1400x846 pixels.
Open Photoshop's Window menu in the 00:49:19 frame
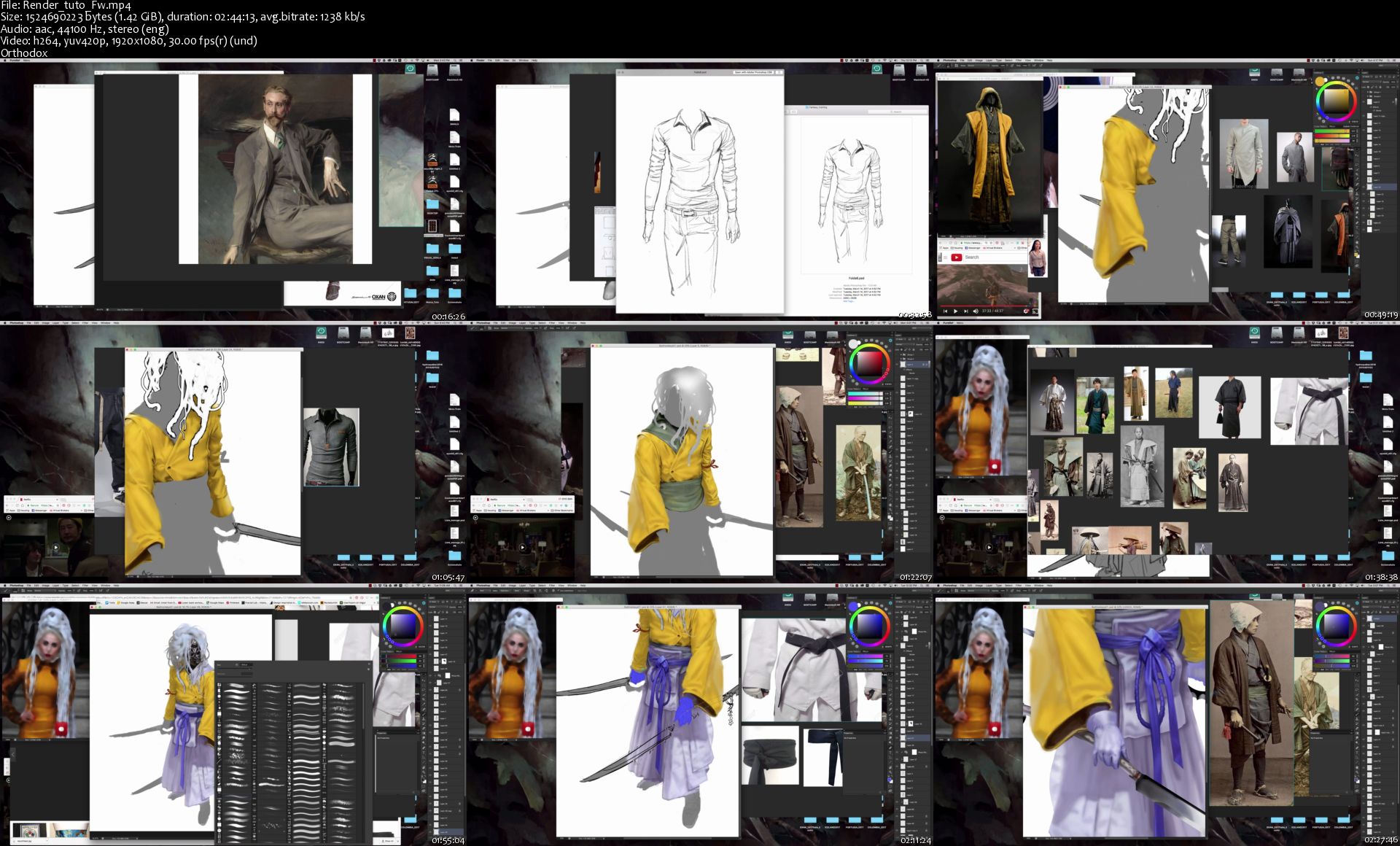point(1038,61)
